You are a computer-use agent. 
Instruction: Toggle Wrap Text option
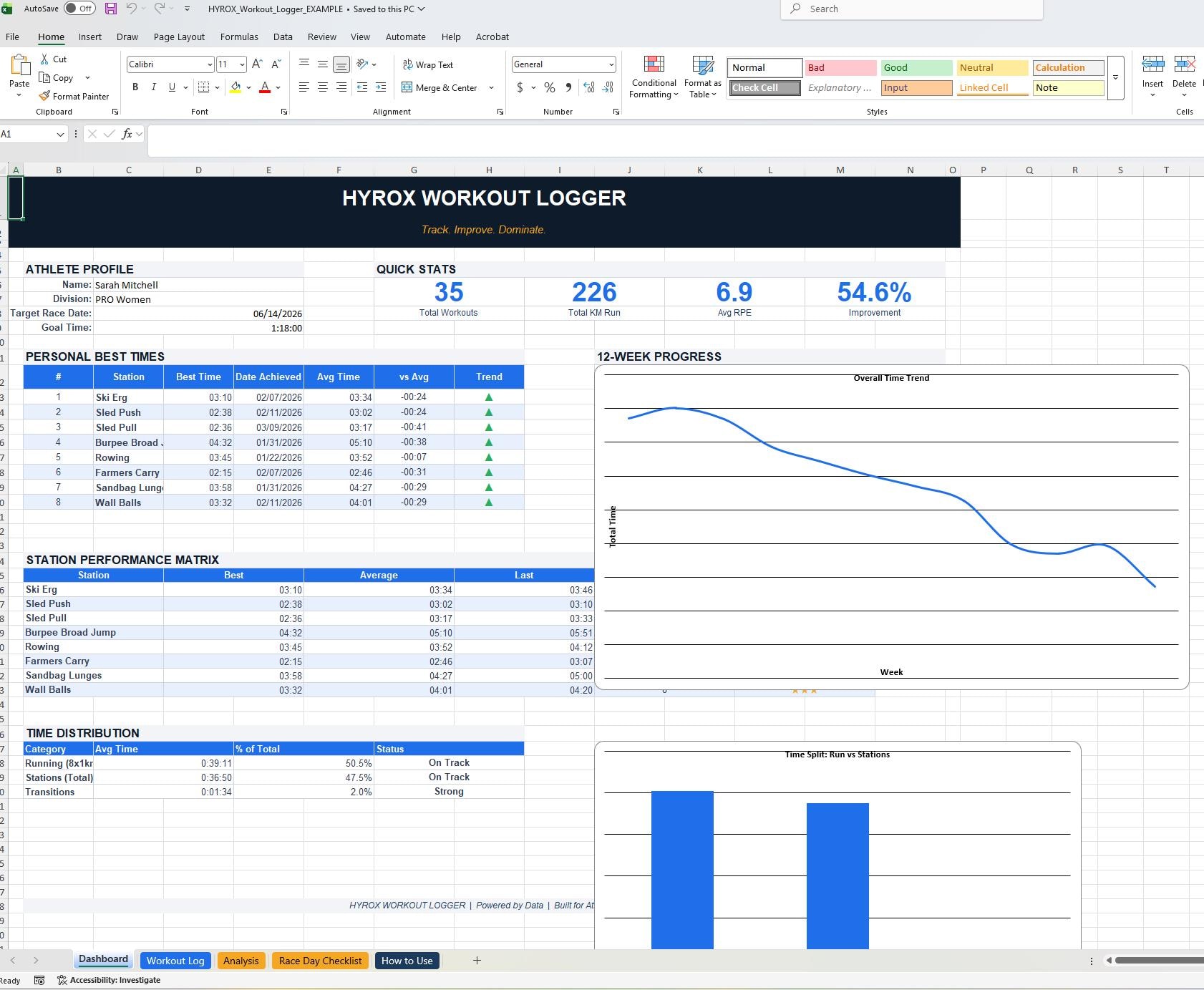(427, 64)
